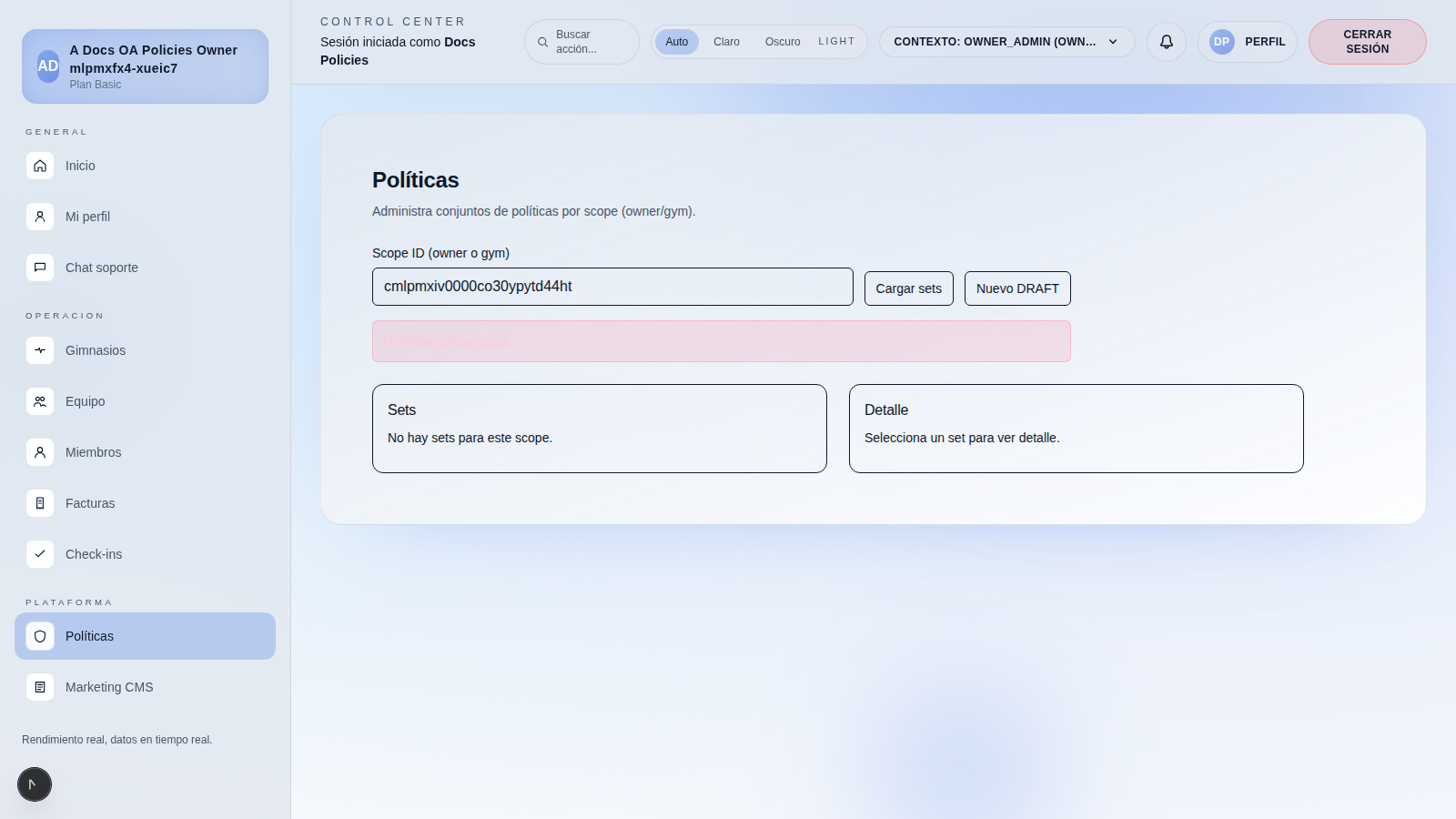The height and width of the screenshot is (819, 1456).
Task: Select Marketing CMS in the sidebar
Action: (109, 687)
